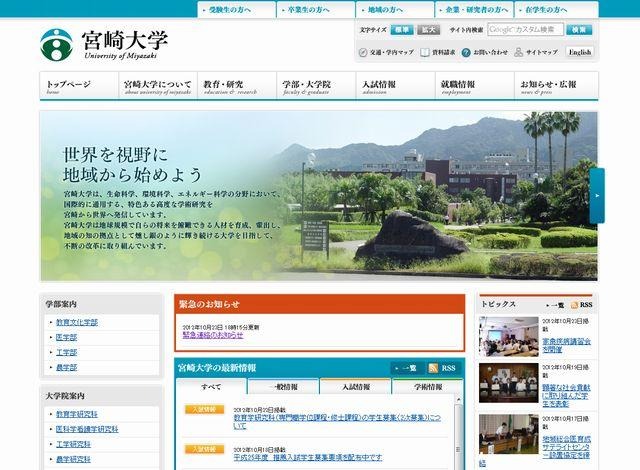
Task: Click the University of Miyazaki logo
Action: pyautogui.click(x=104, y=44)
